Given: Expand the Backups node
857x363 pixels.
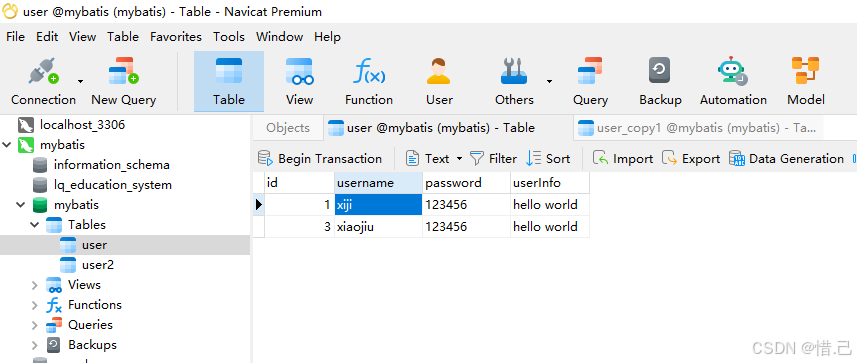Looking at the screenshot, I should pyautogui.click(x=35, y=346).
